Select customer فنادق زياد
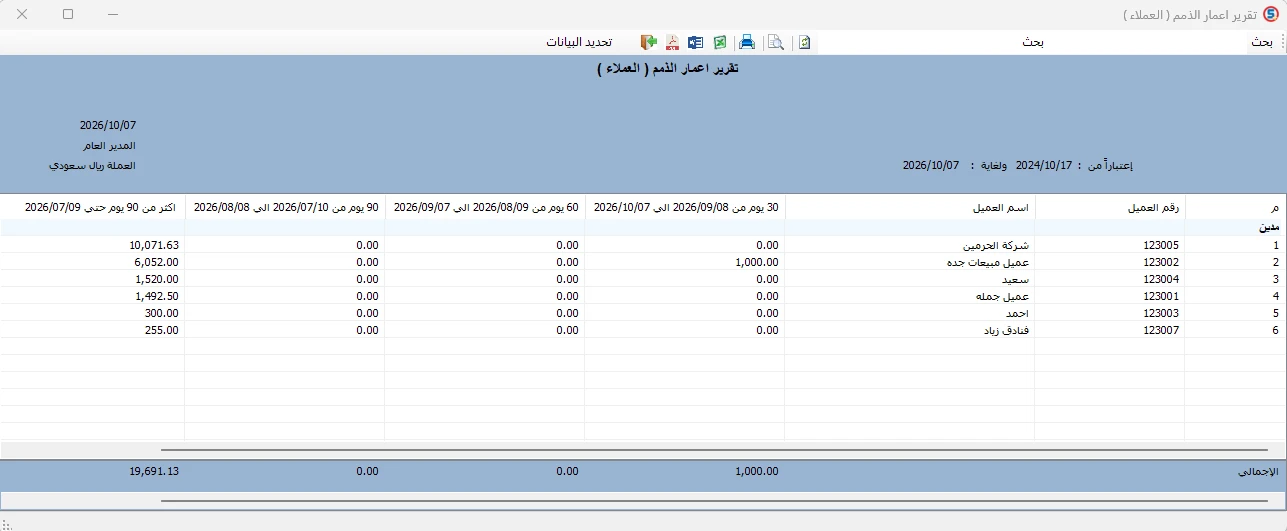Image resolution: width=1287 pixels, height=531 pixels. click(1007, 330)
